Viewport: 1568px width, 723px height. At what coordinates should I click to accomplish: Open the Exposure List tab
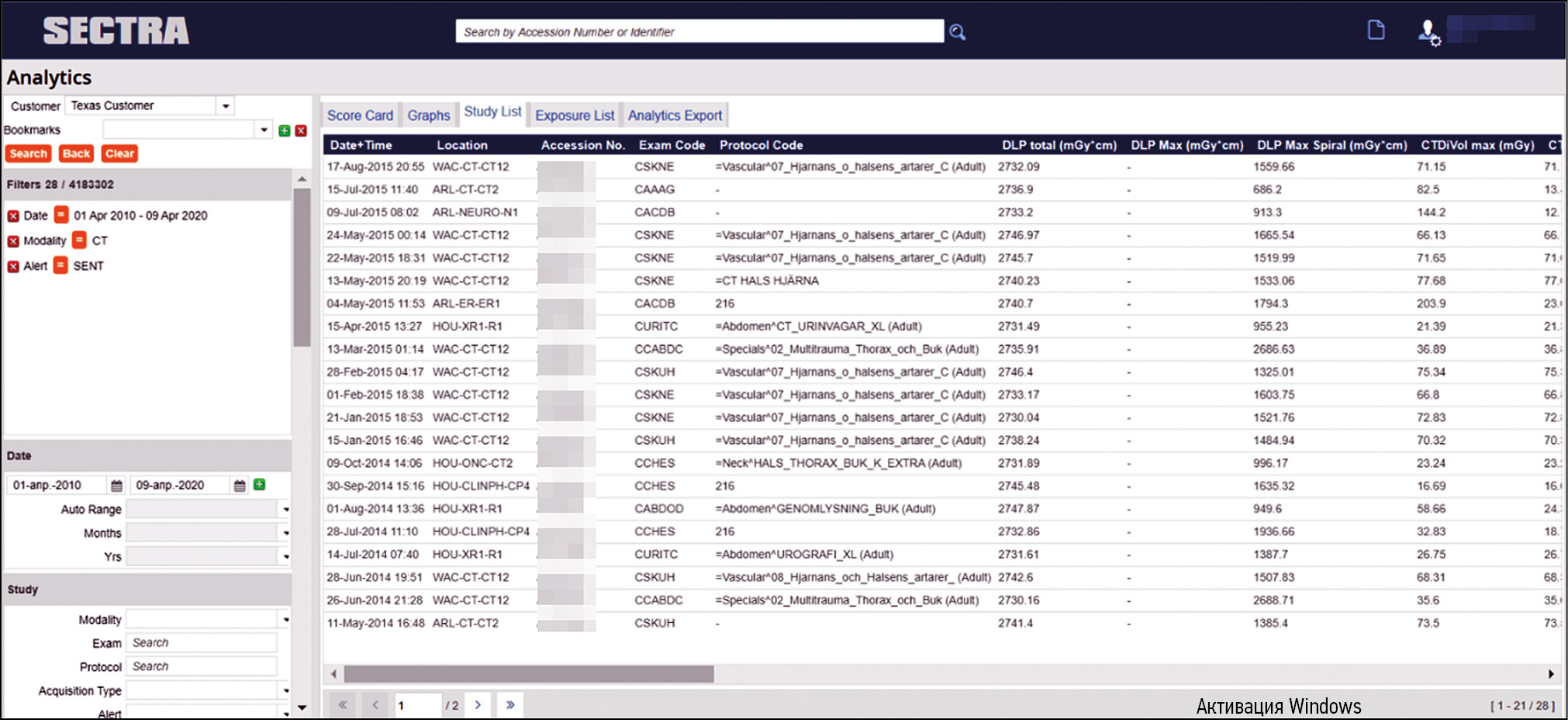[x=575, y=116]
